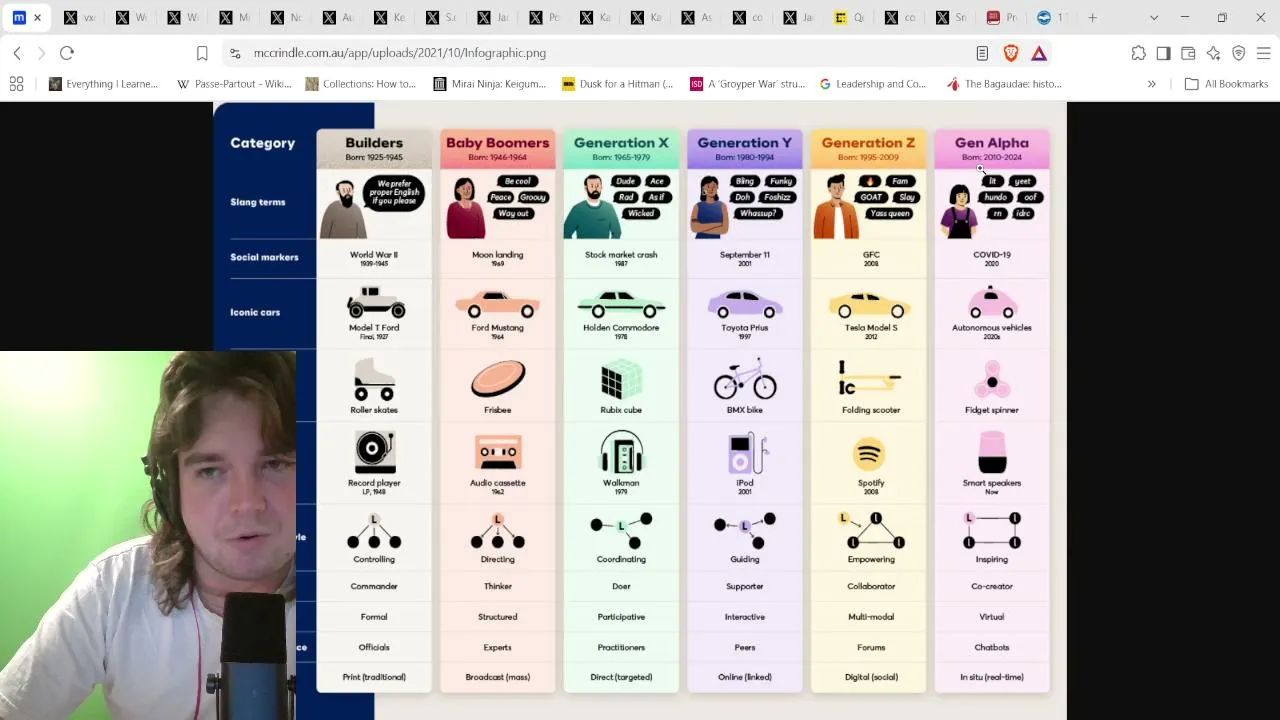
Task: Click the Spotify logo icon
Action: click(x=869, y=455)
